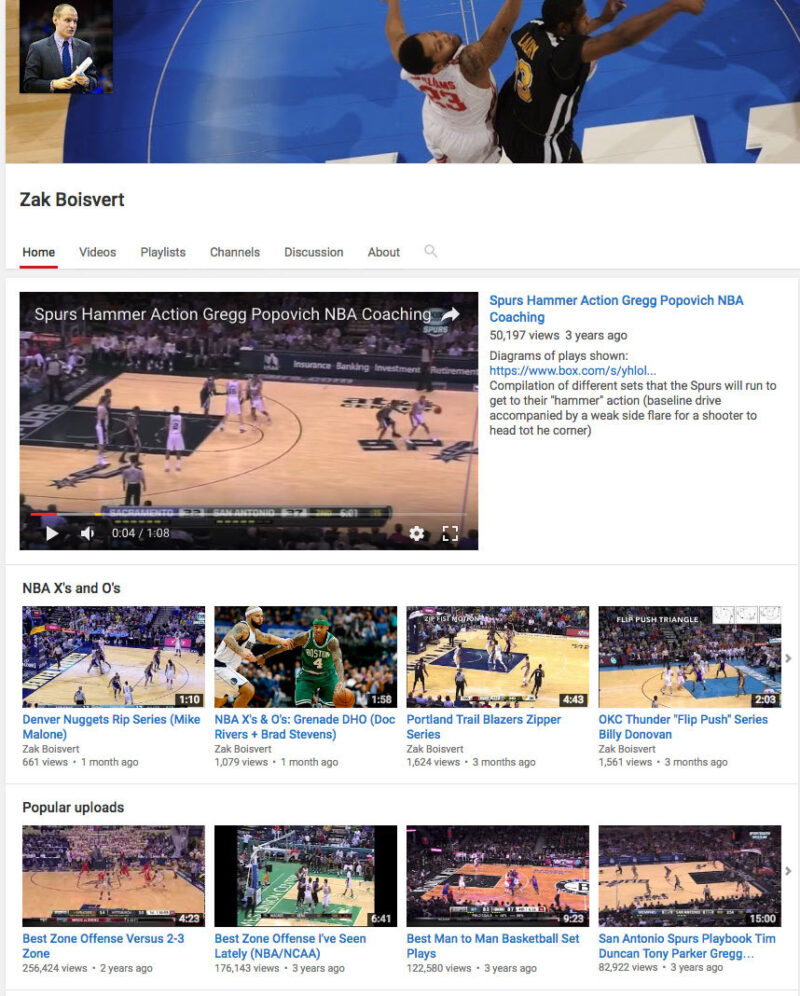The image size is (800, 996).
Task: Click "1,624 views" text
Action: click(433, 762)
